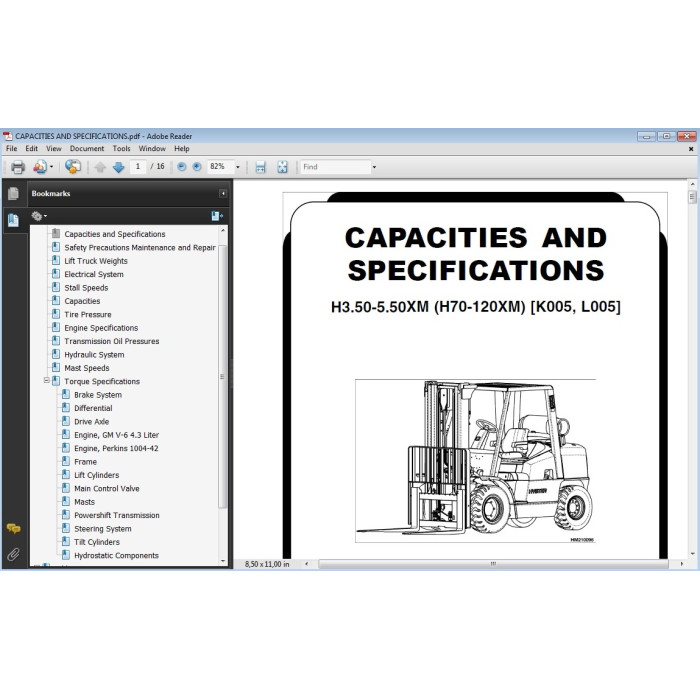The height and width of the screenshot is (700, 700).
Task: Open Capacities bookmark
Action: point(82,301)
